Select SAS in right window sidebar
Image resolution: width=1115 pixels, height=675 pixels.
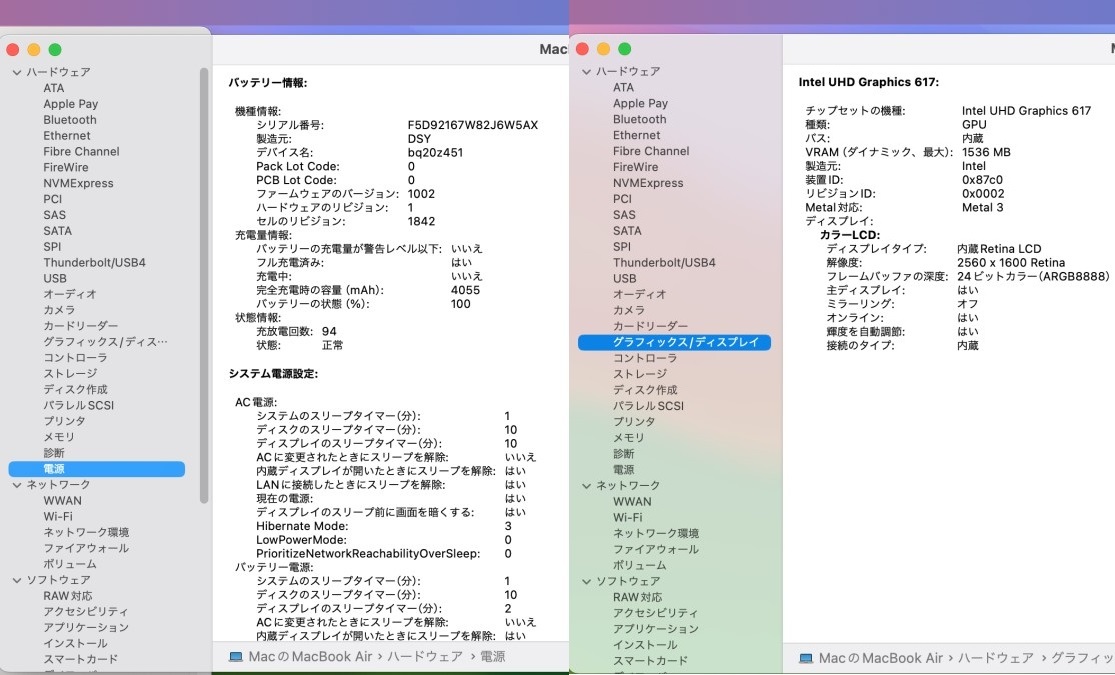click(624, 215)
